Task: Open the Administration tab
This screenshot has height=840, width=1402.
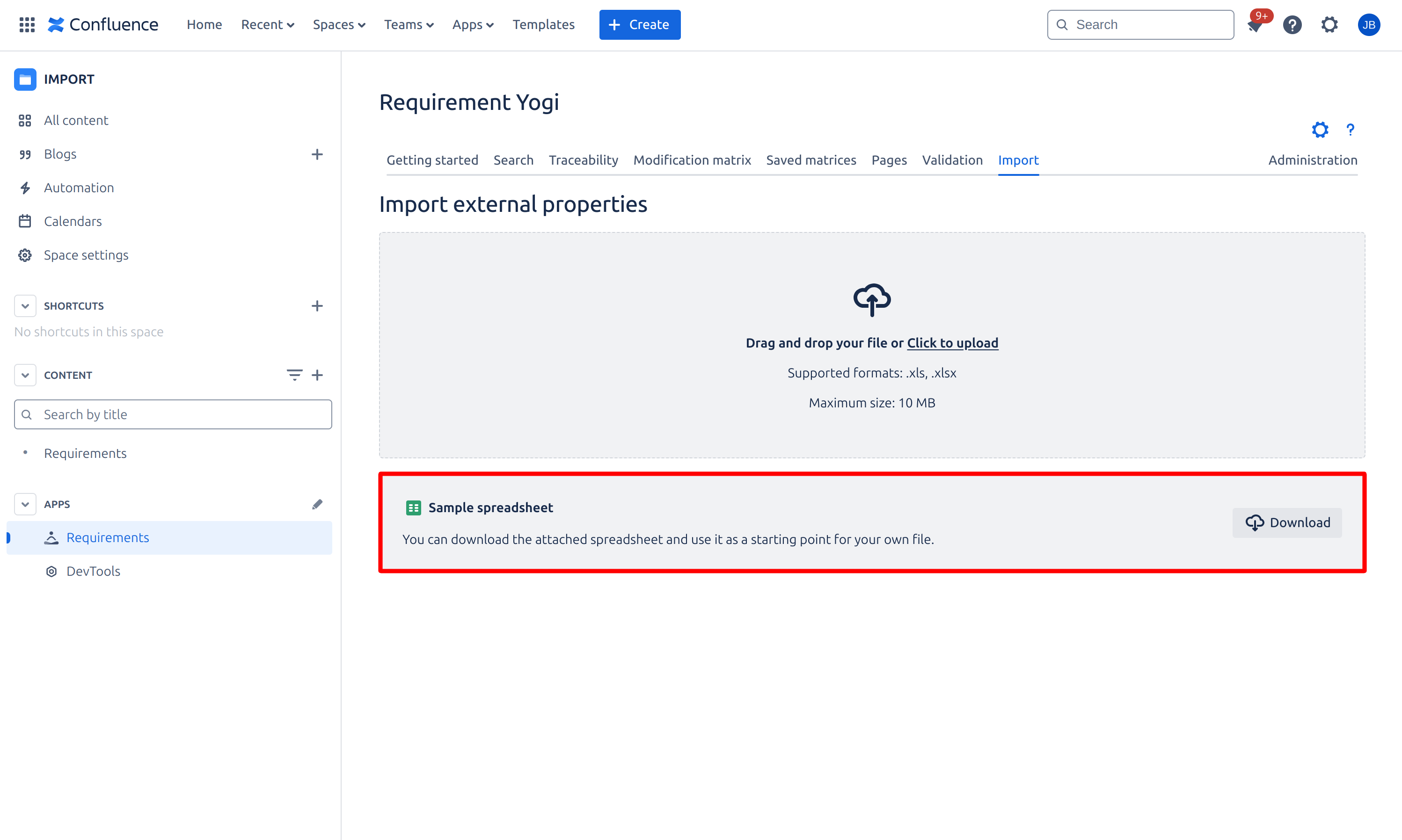Action: 1313,160
